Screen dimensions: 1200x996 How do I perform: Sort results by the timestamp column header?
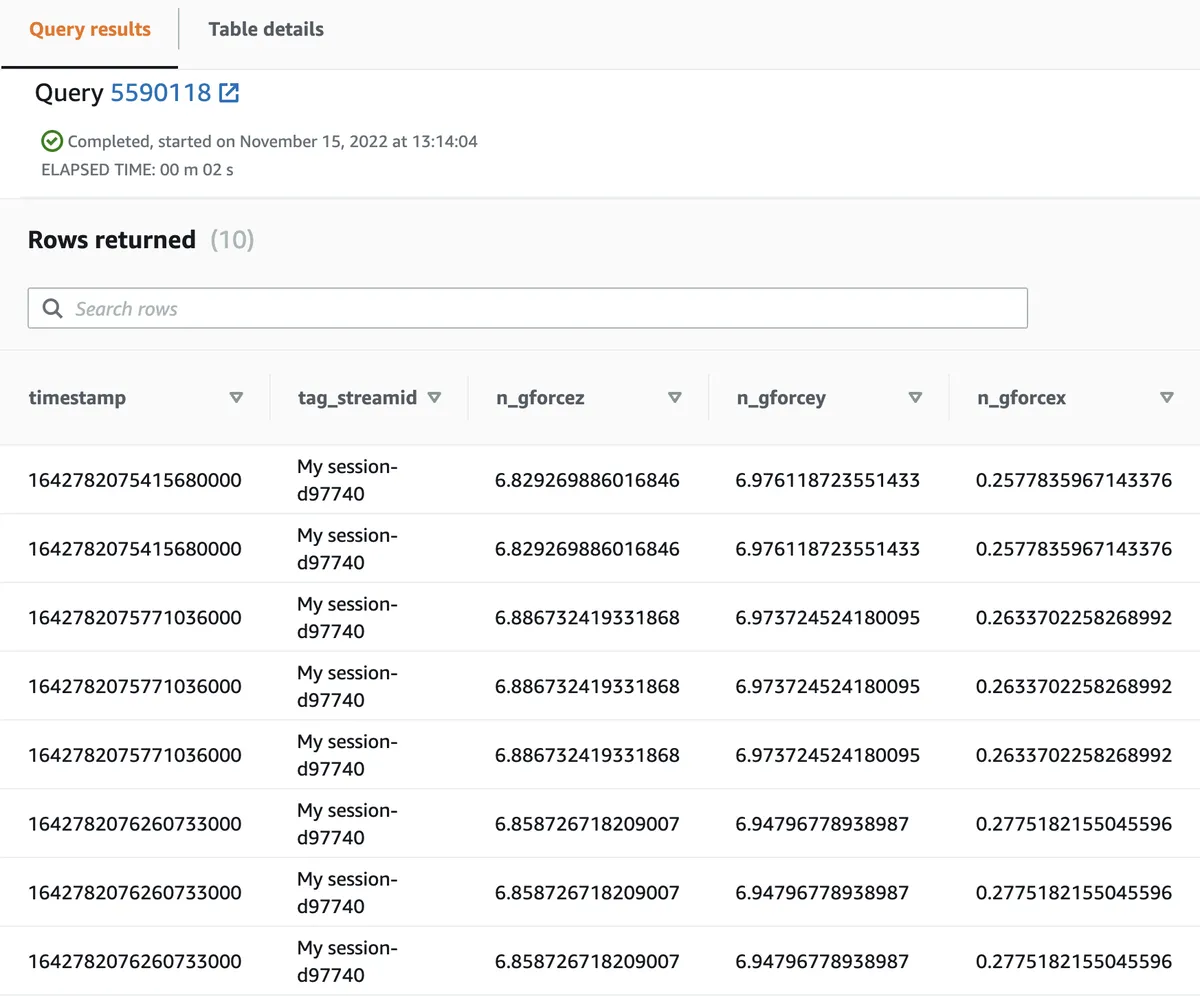click(x=77, y=397)
